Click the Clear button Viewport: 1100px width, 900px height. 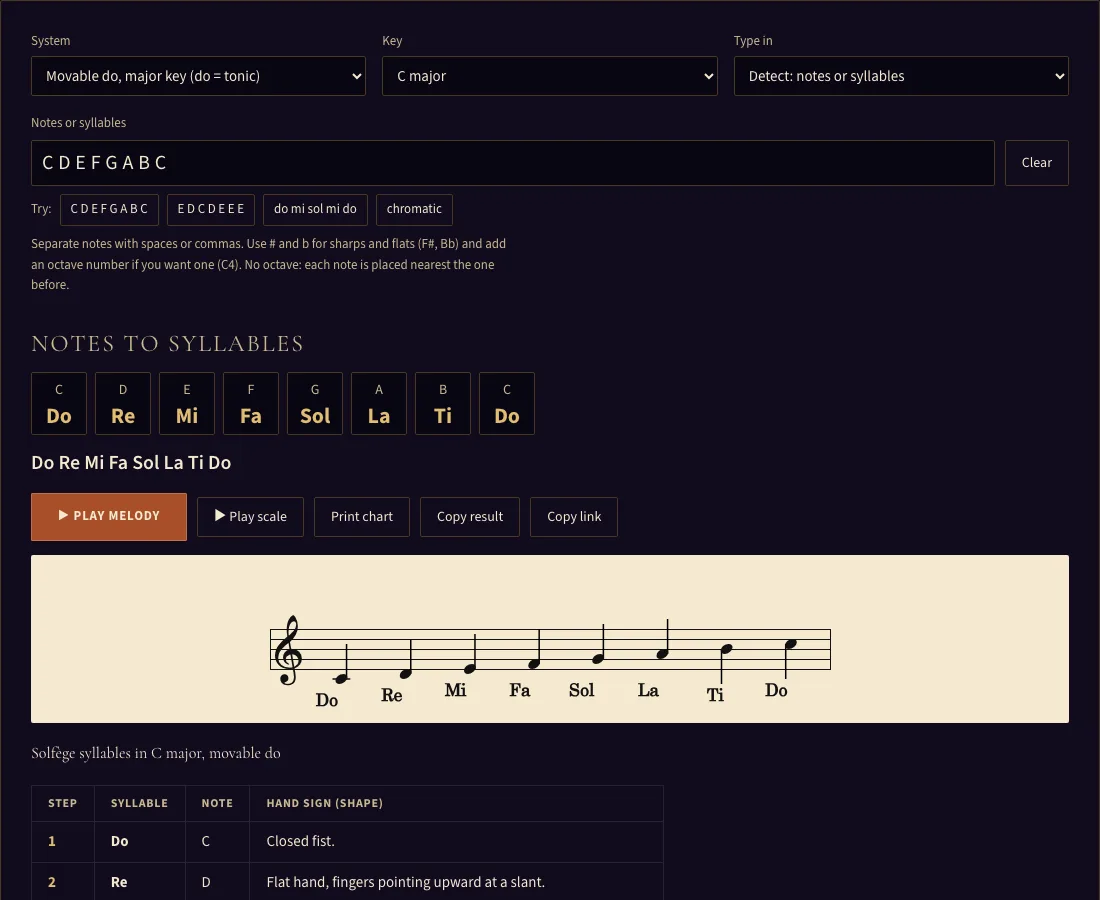1036,163
